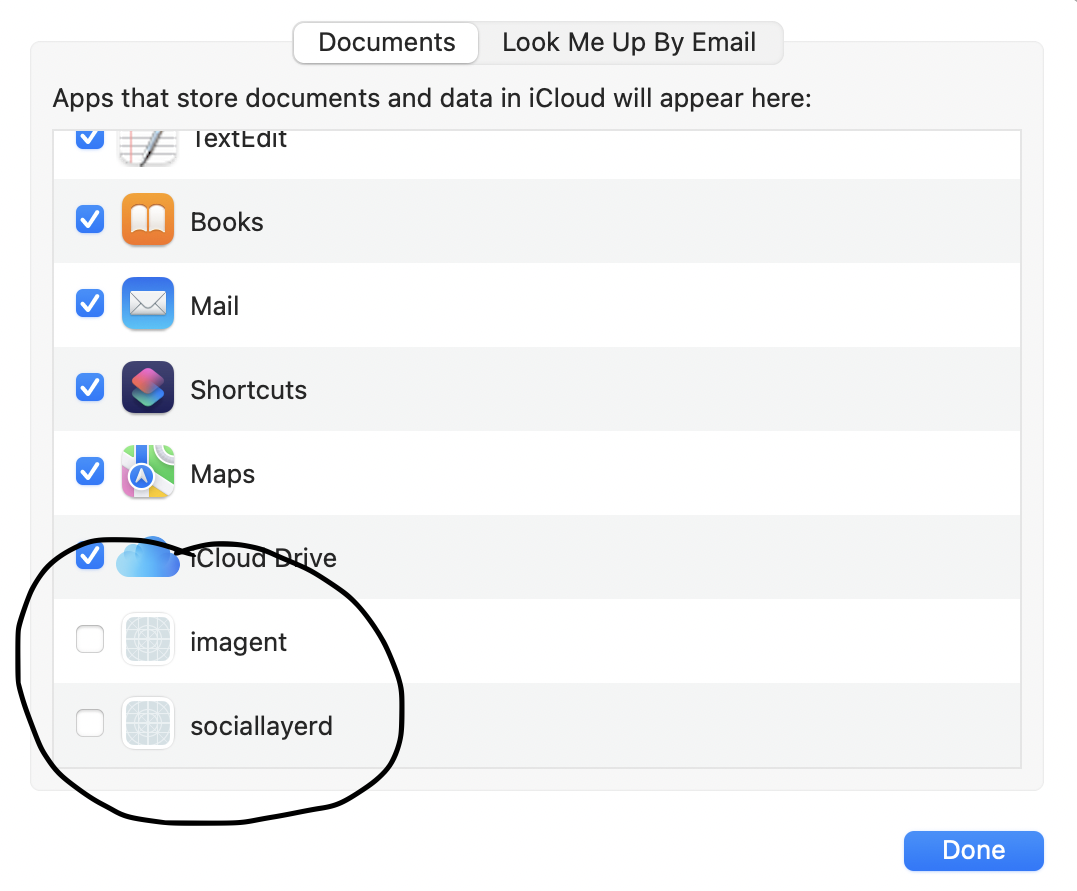Select the Shortcuts row label
Screen dimensions: 1077x891
point(248,390)
